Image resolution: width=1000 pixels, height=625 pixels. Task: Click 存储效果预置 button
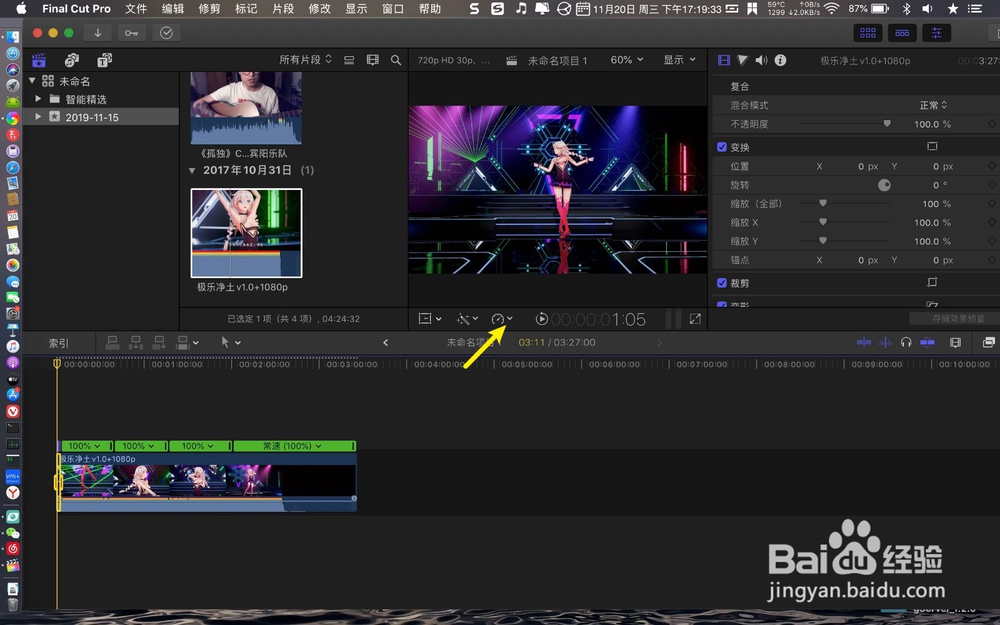(x=958, y=318)
